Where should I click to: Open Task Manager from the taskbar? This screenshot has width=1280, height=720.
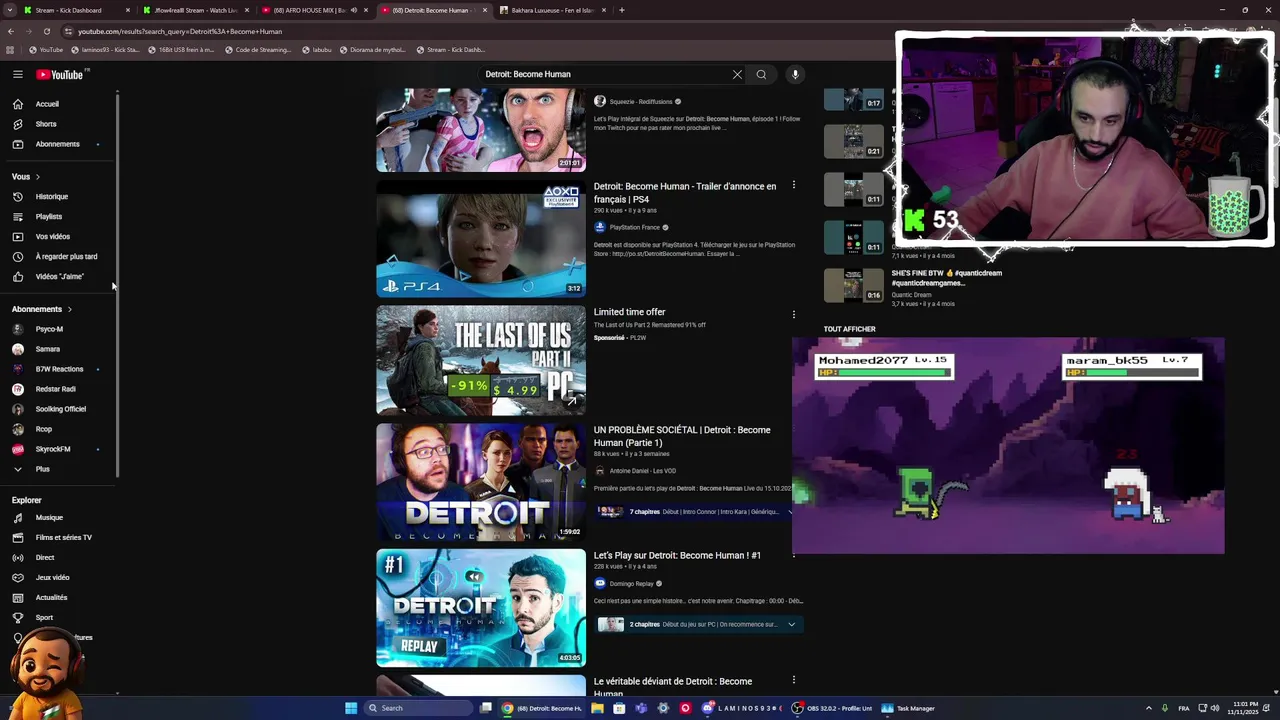(909, 708)
